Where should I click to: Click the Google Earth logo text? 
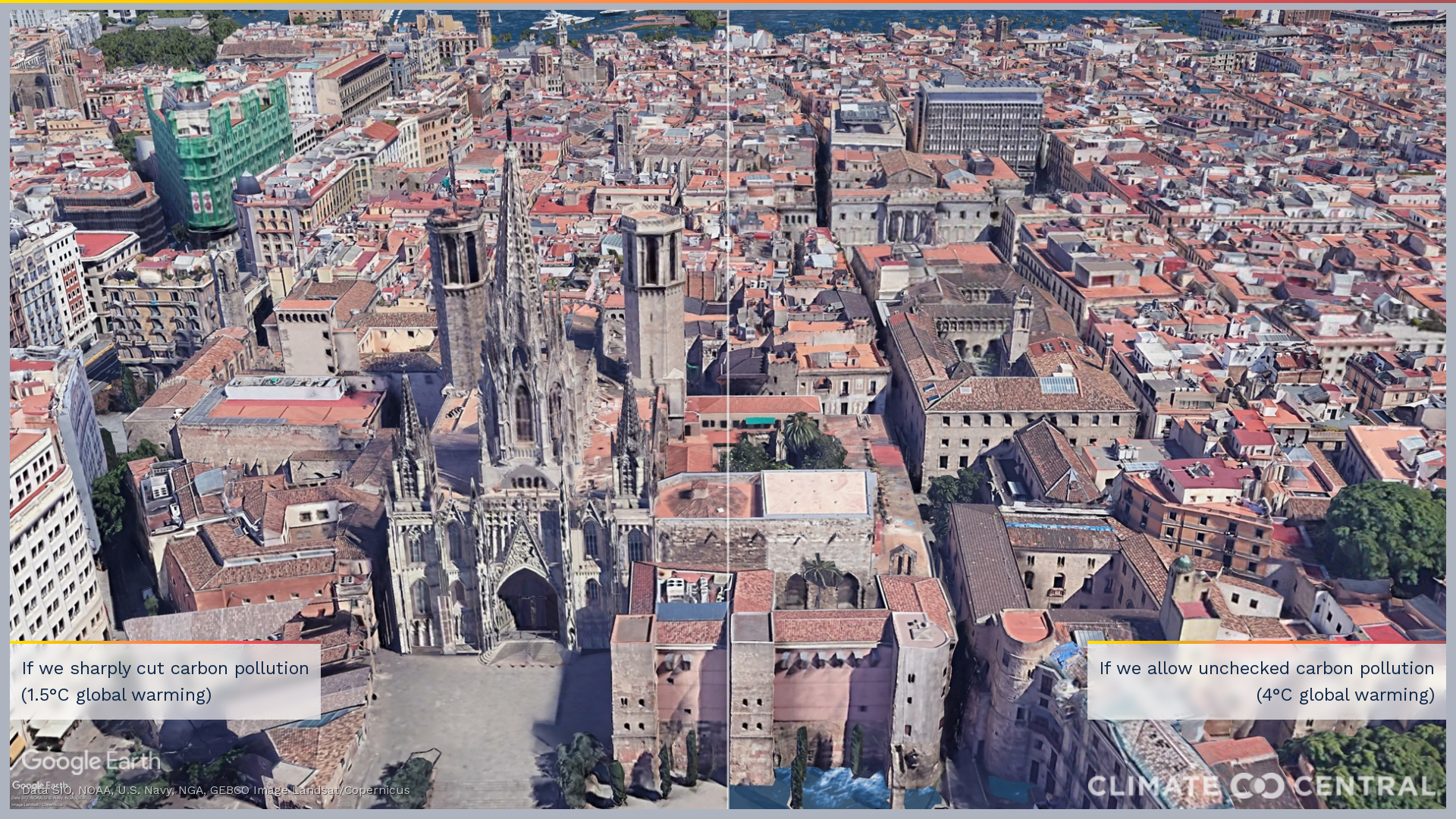[91, 761]
